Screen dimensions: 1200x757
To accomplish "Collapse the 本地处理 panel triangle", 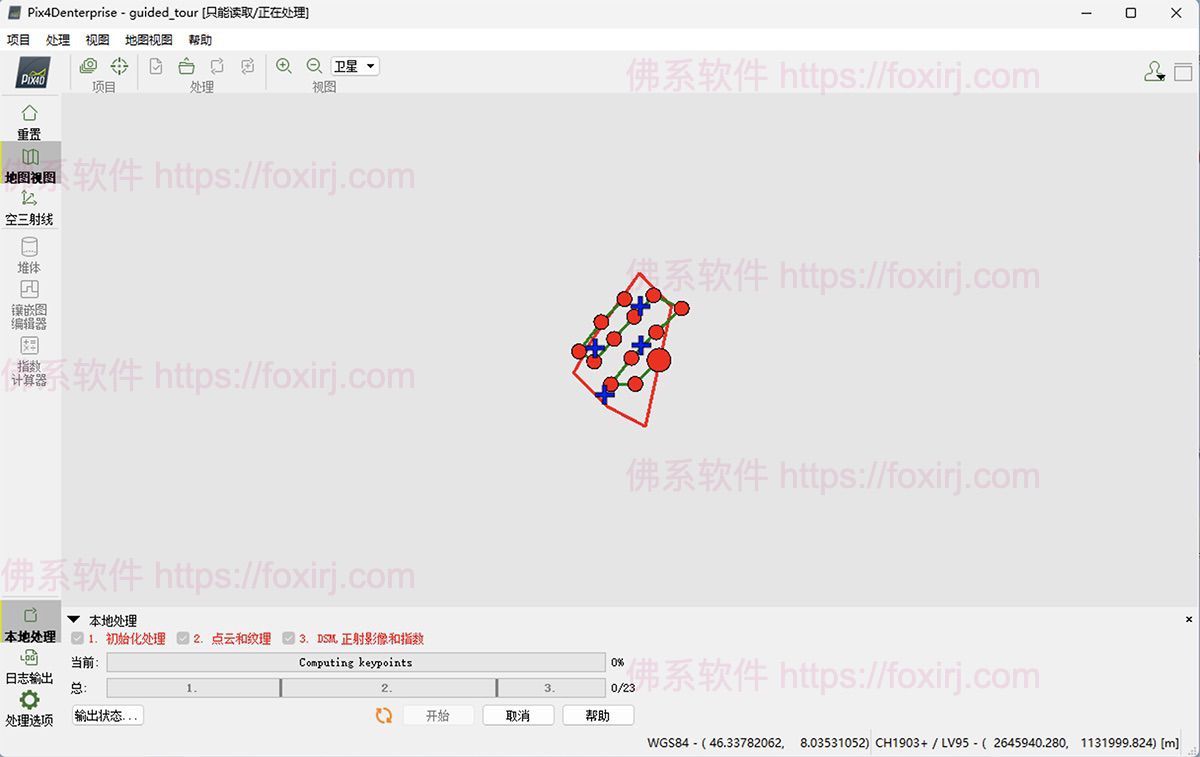I will tap(73, 620).
